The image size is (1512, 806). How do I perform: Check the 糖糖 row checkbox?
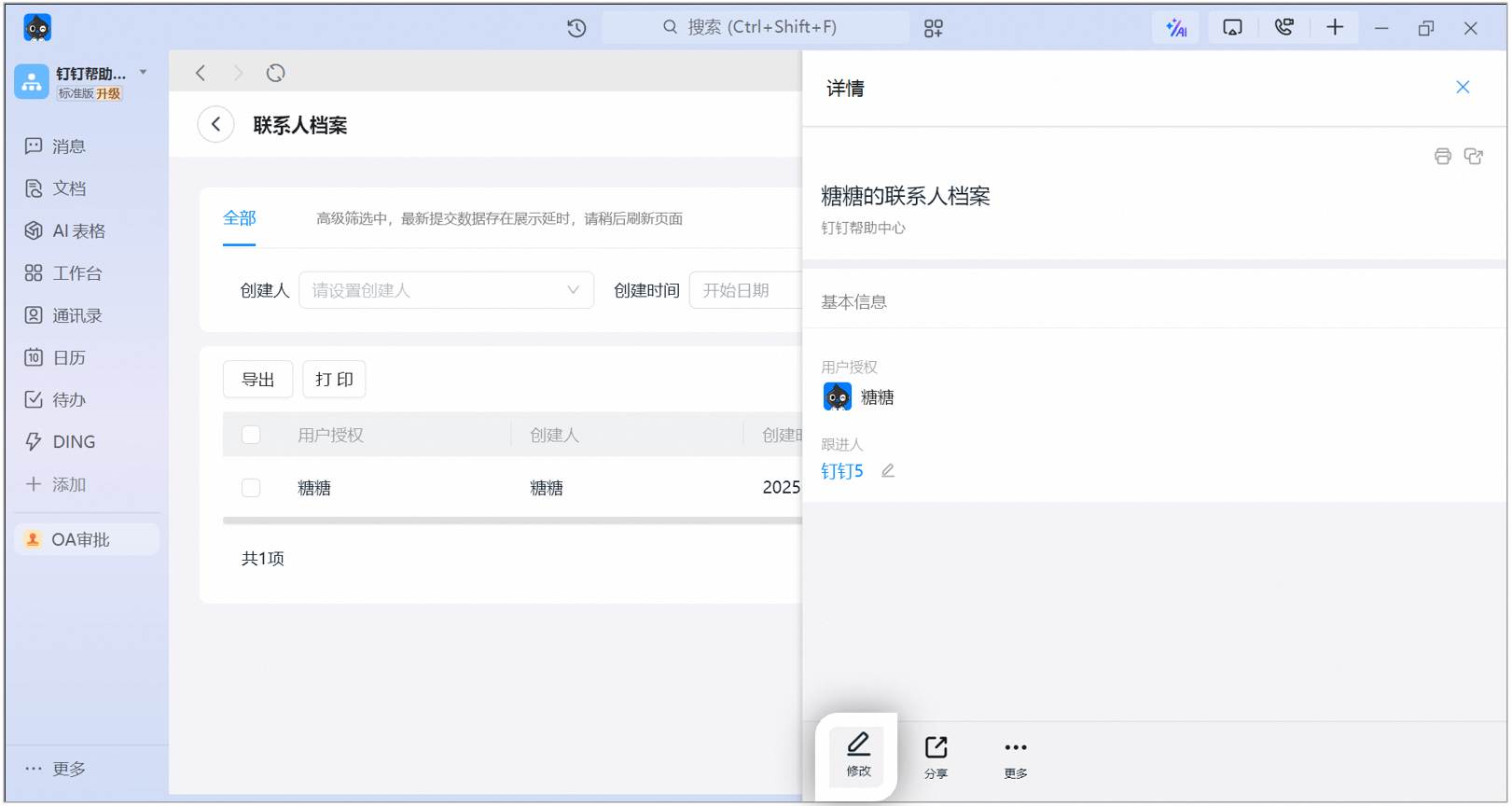(251, 488)
